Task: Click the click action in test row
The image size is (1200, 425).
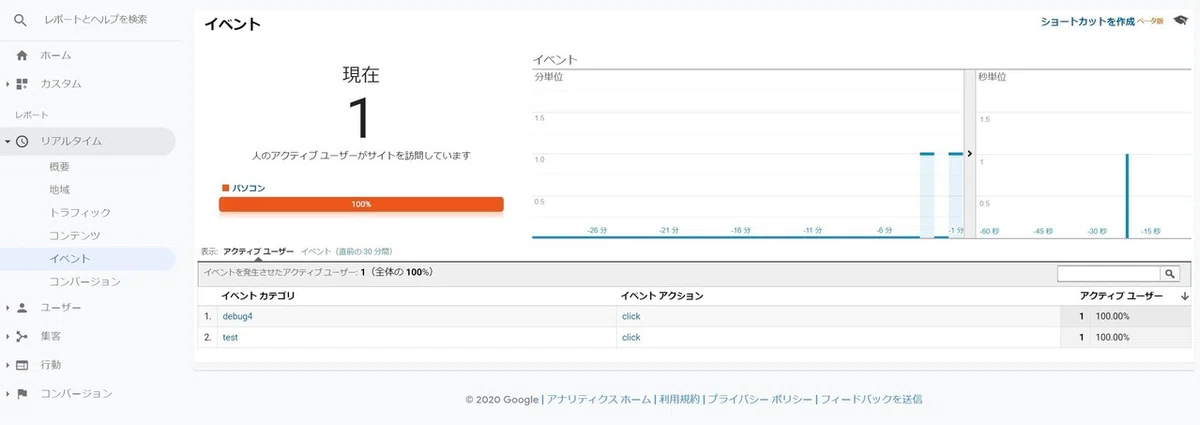Action: (630, 337)
